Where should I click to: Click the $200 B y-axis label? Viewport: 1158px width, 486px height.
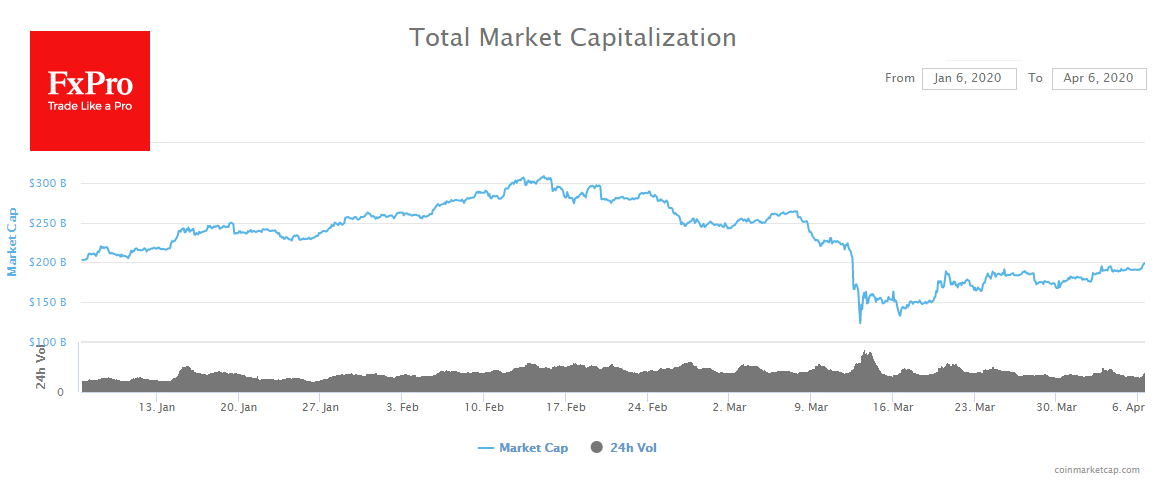(48, 262)
